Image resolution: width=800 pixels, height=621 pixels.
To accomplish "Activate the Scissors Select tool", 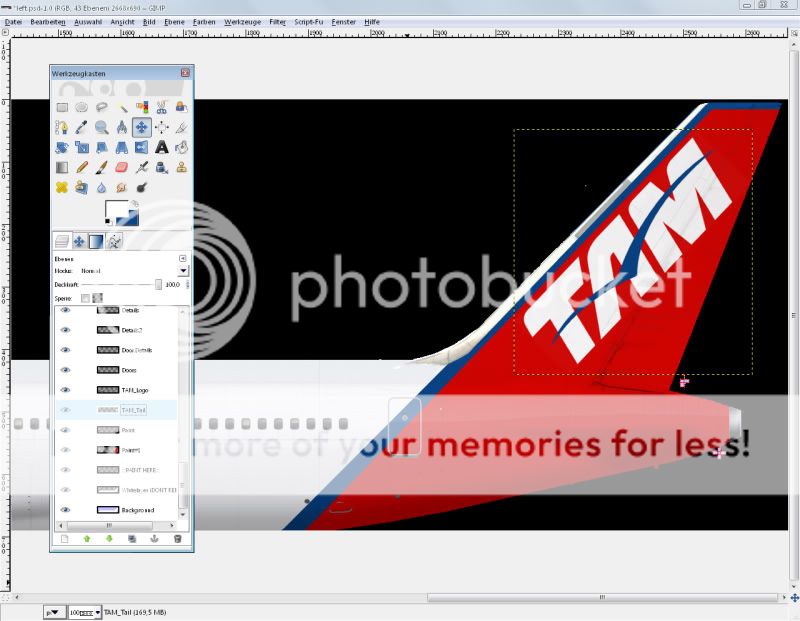I will tap(161, 107).
